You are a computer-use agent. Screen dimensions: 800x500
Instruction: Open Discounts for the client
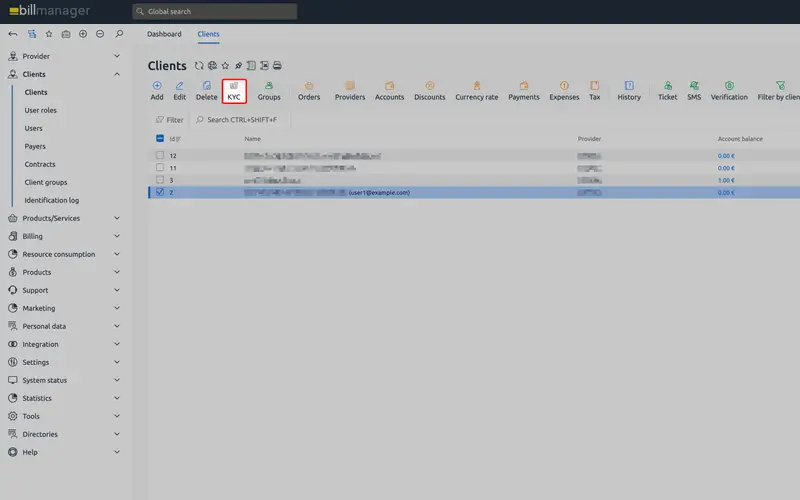point(430,91)
